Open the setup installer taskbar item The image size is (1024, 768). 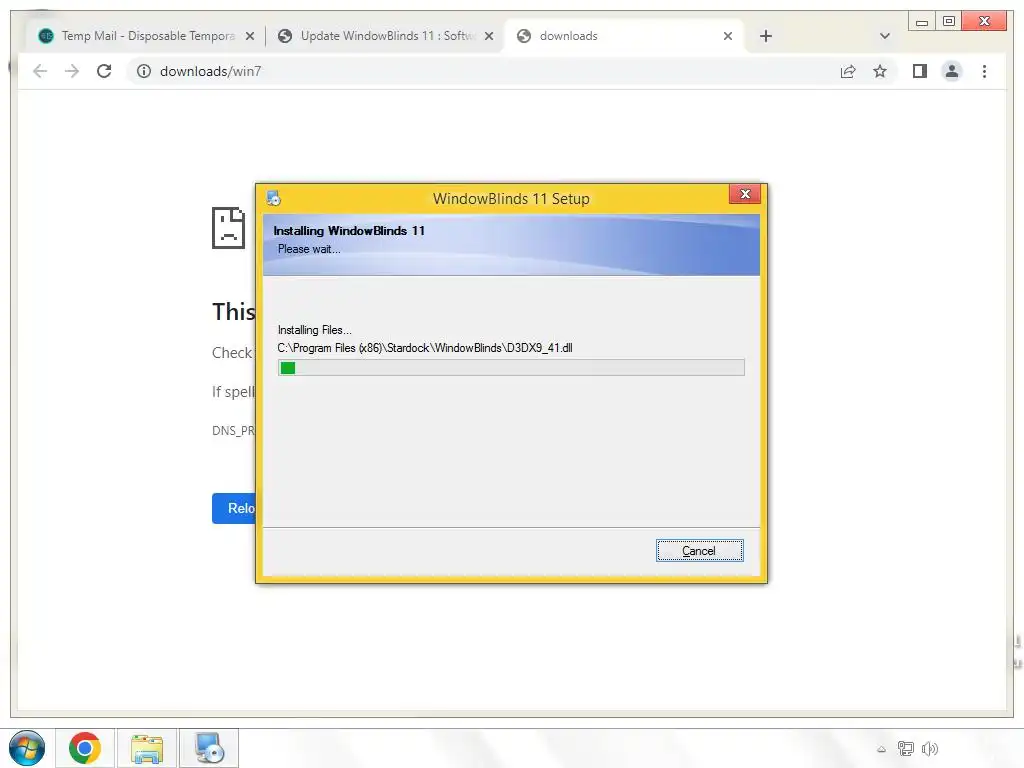[x=209, y=748]
